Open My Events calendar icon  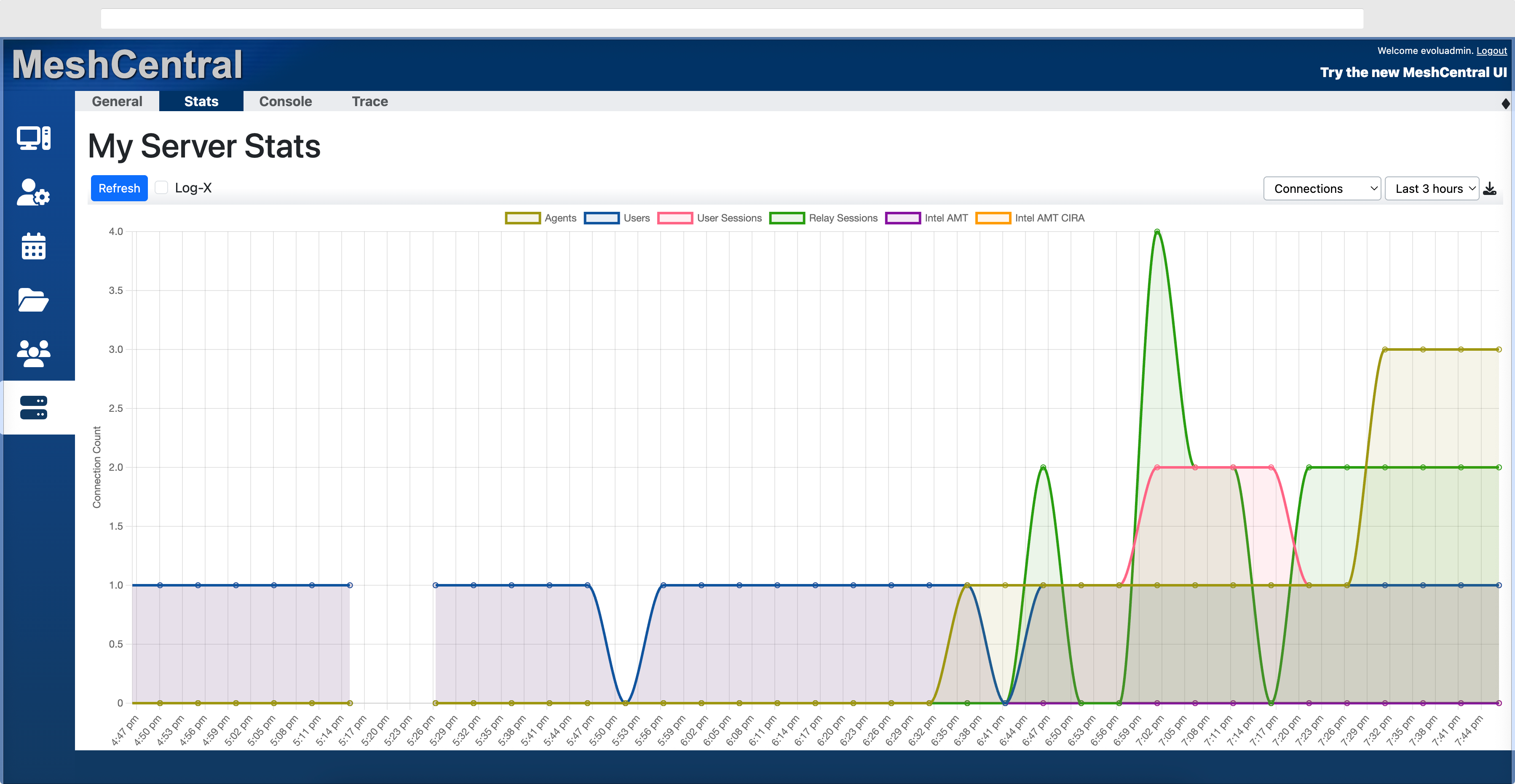click(34, 245)
